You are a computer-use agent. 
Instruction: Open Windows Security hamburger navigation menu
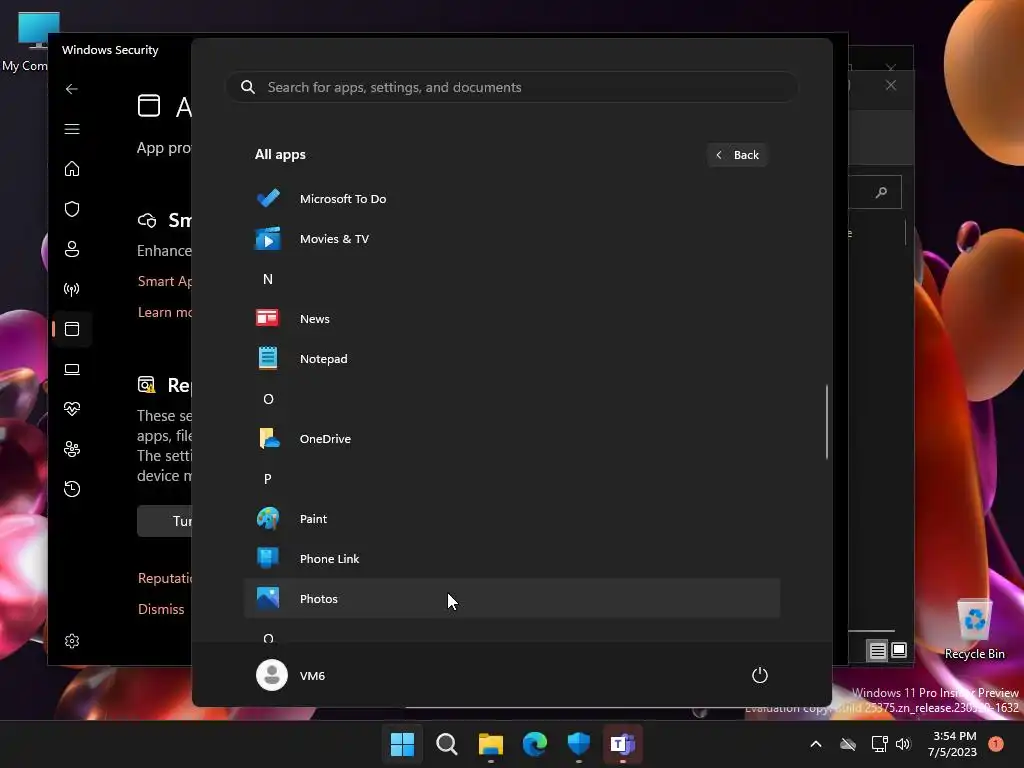pyautogui.click(x=72, y=129)
